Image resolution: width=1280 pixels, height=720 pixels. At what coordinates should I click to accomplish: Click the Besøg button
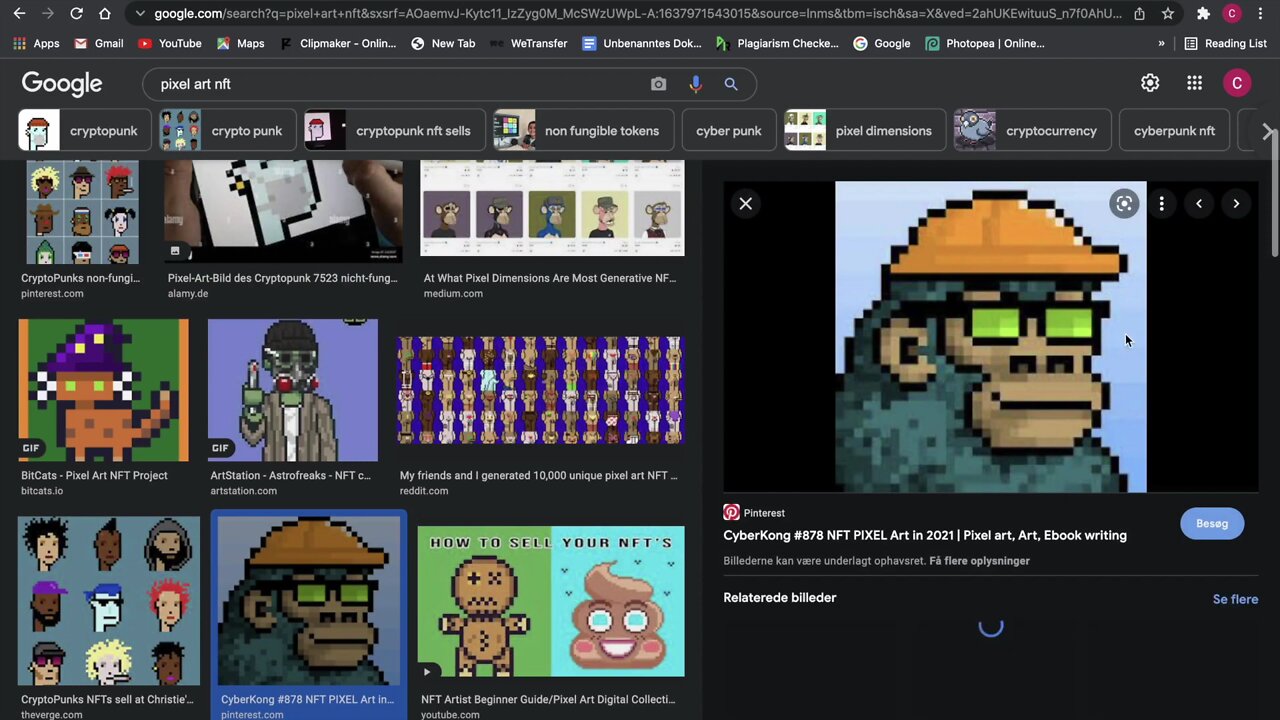pyautogui.click(x=1212, y=524)
